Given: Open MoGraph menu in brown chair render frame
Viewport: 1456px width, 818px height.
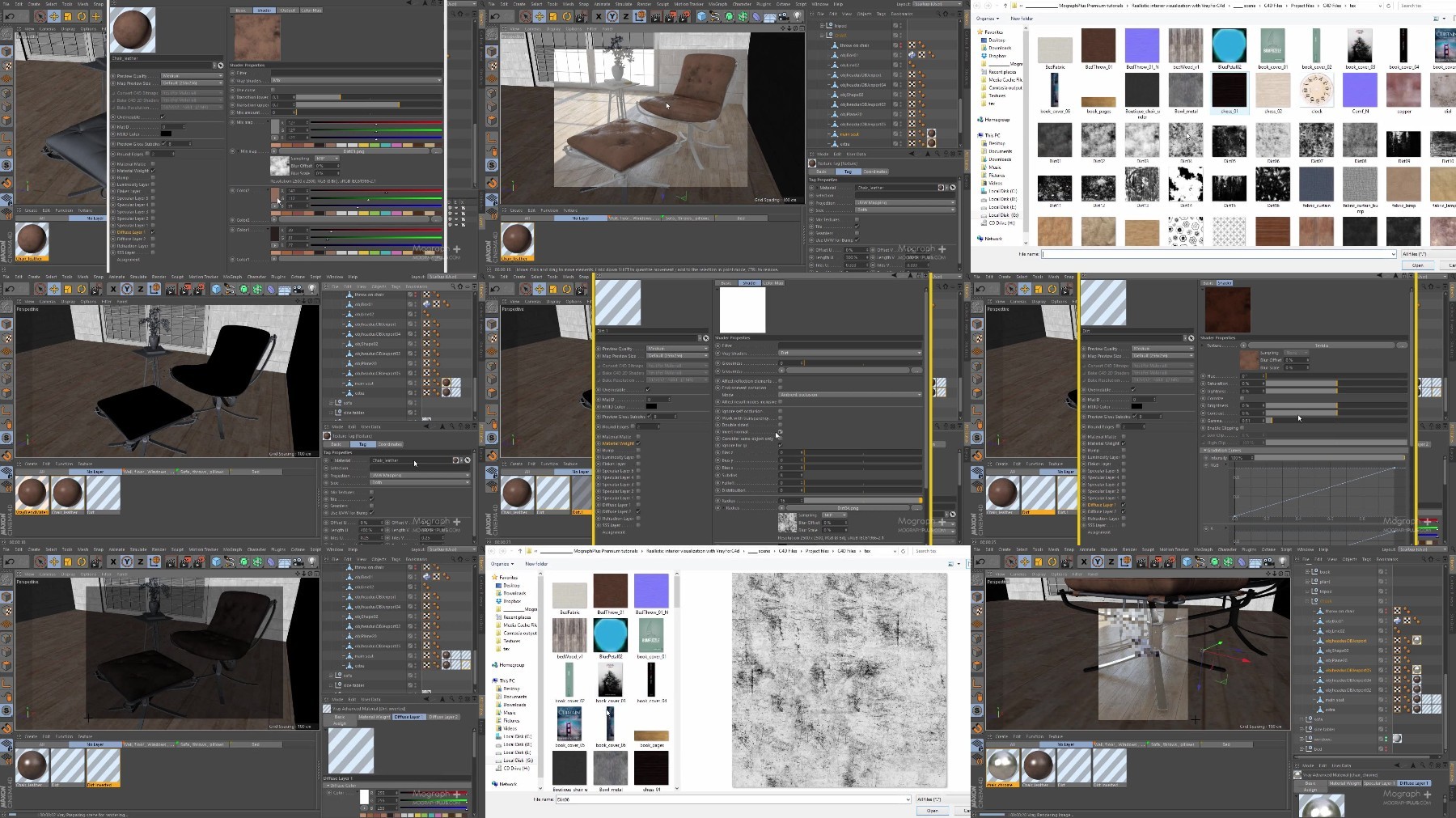Looking at the screenshot, I should [717, 4].
